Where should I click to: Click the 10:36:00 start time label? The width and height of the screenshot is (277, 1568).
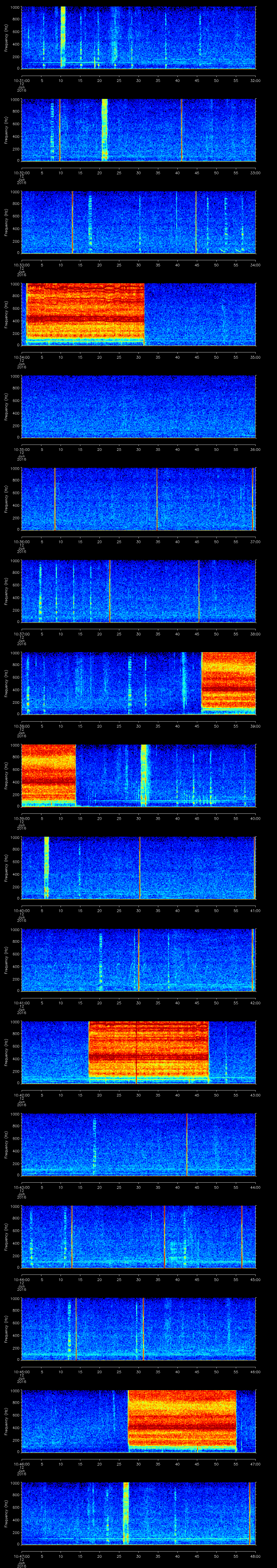22,542
